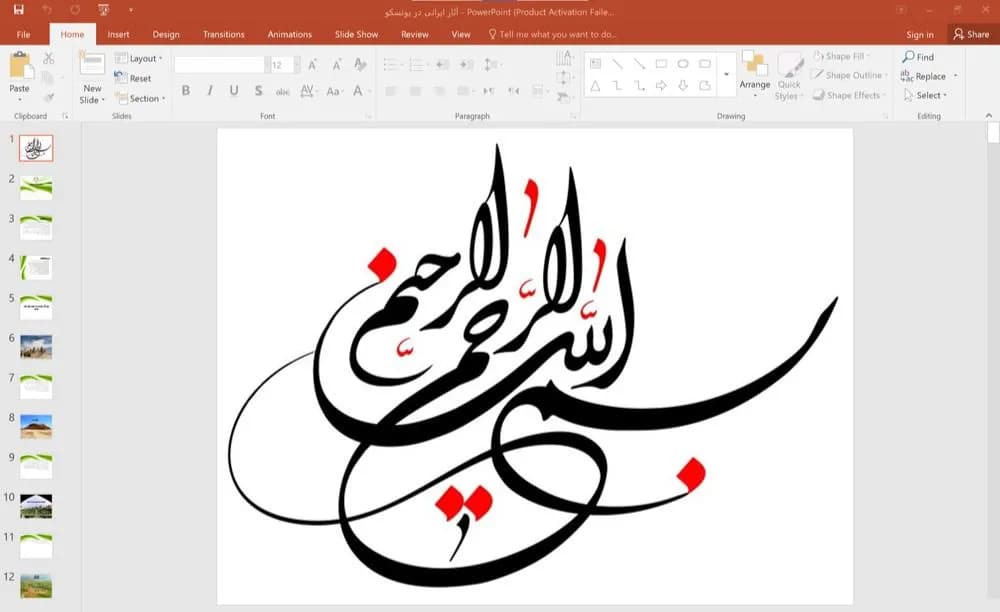This screenshot has width=1000, height=612.
Task: Open the Transitions tab
Action: [x=223, y=34]
